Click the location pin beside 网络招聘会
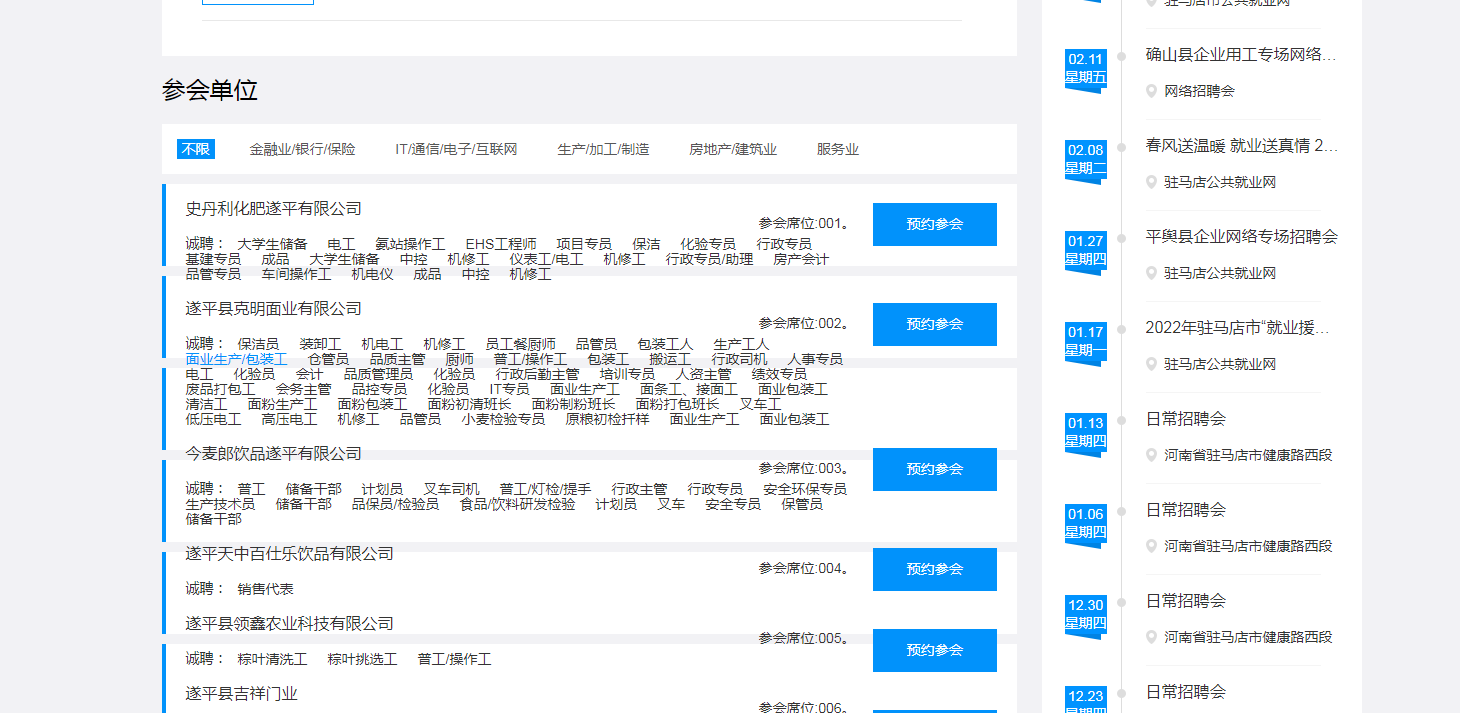 [x=1151, y=91]
